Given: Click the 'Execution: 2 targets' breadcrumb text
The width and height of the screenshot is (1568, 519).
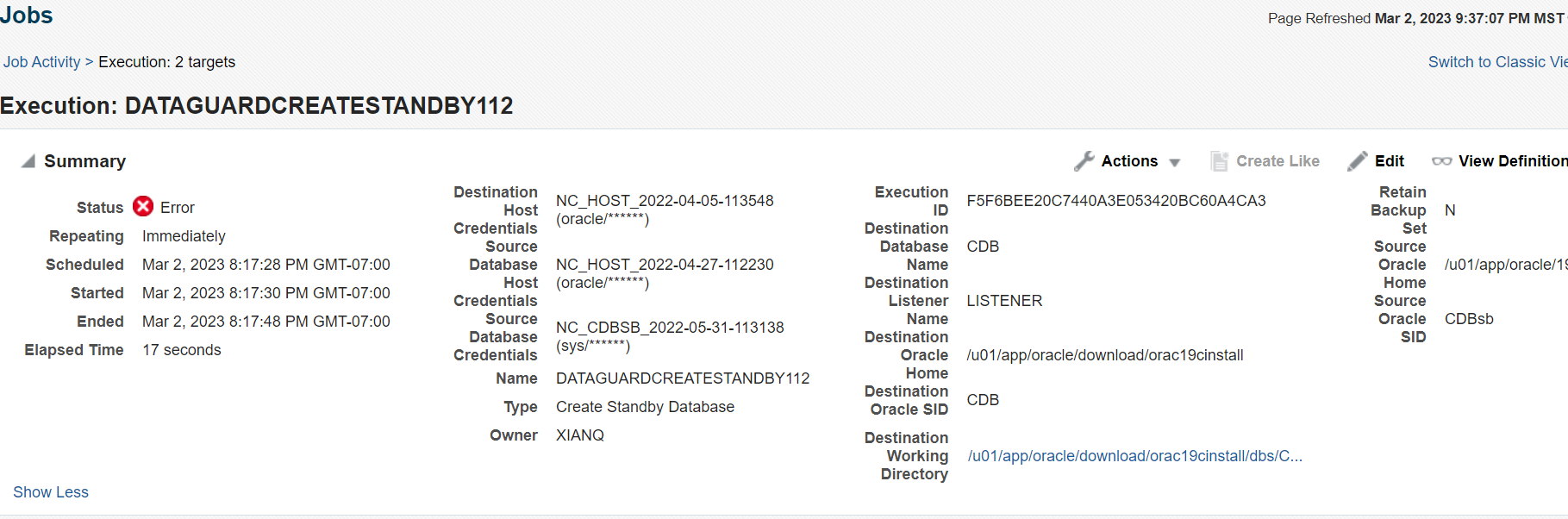Looking at the screenshot, I should (x=166, y=62).
